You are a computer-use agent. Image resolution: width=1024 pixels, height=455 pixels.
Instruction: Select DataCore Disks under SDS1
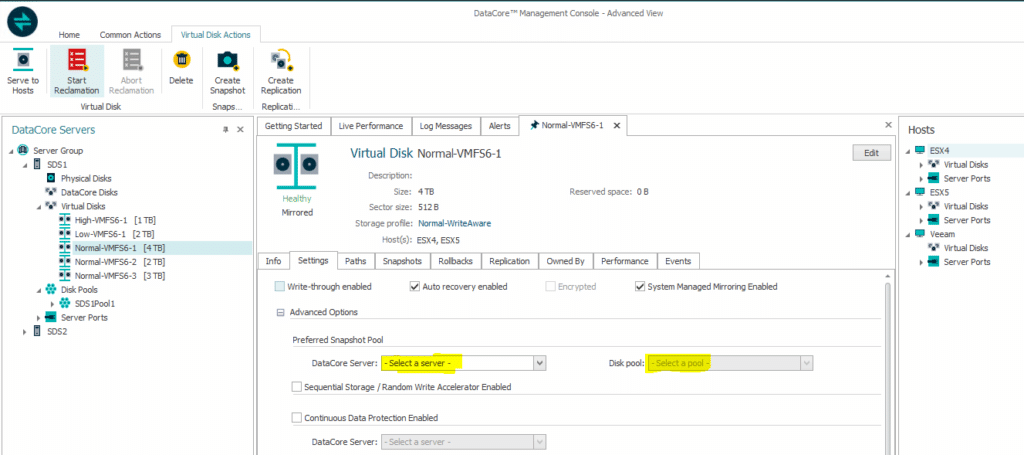tap(89, 193)
